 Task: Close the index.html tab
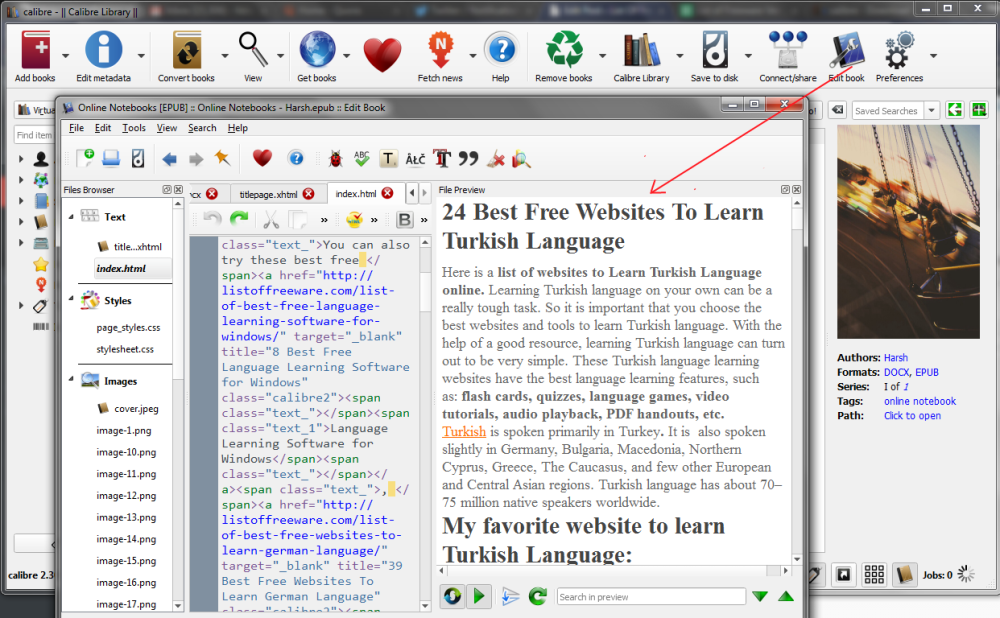coord(387,194)
